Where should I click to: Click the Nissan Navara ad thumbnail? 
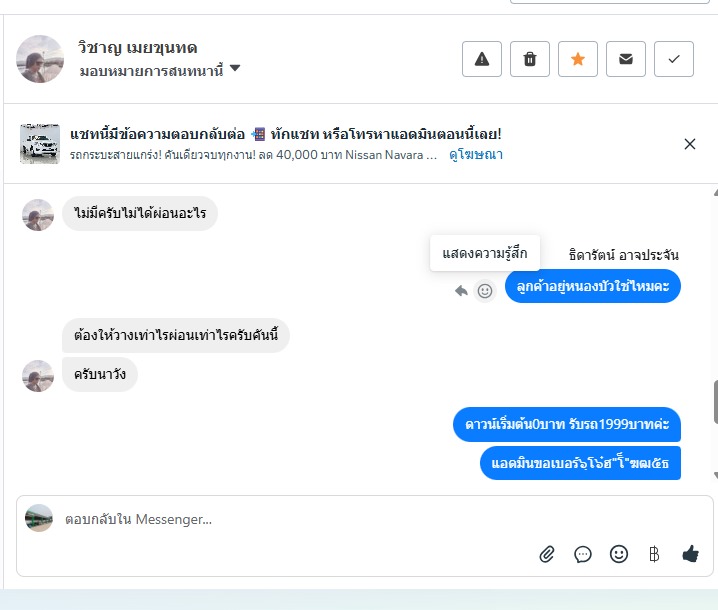click(40, 144)
